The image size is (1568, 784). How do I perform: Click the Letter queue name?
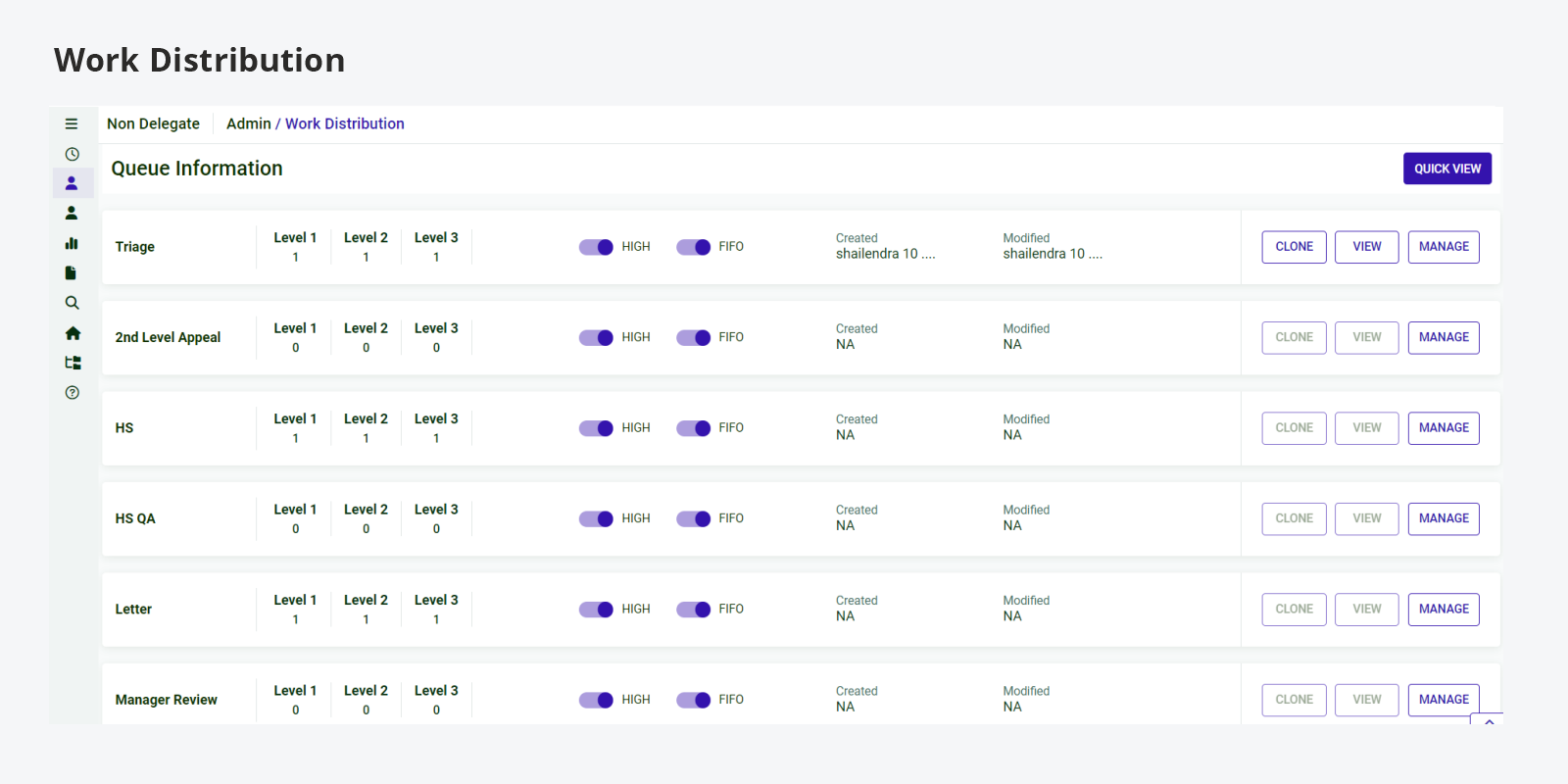[x=133, y=610]
